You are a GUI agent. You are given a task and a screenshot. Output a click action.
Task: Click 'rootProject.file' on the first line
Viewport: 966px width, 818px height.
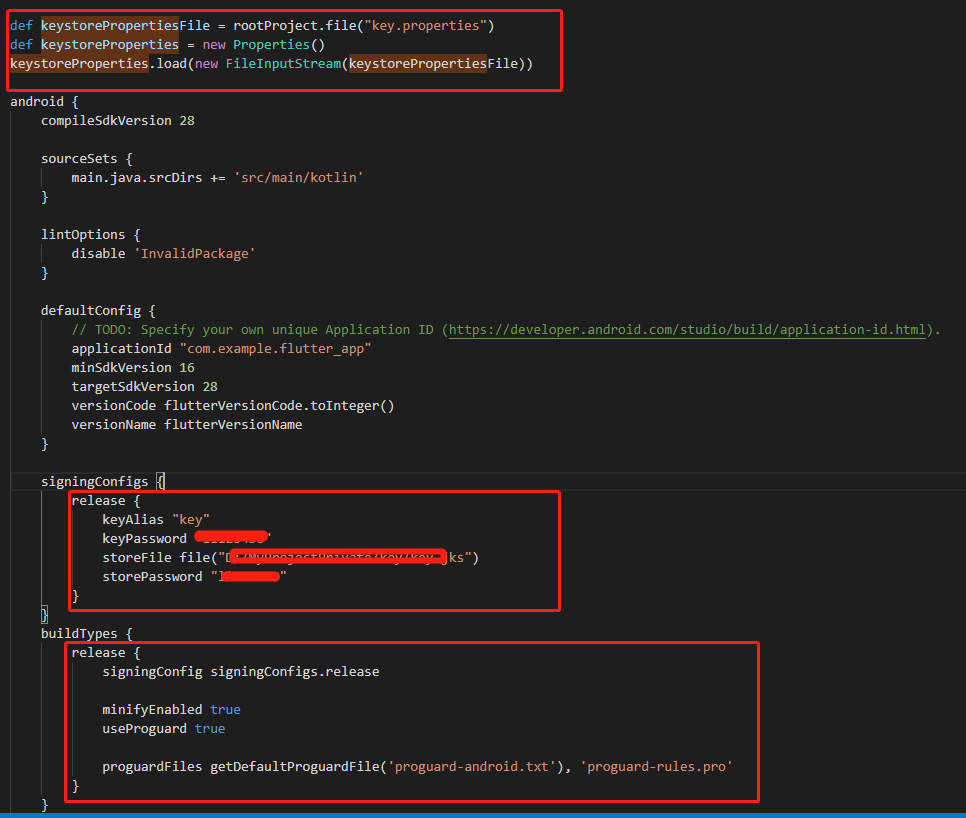(x=295, y=26)
